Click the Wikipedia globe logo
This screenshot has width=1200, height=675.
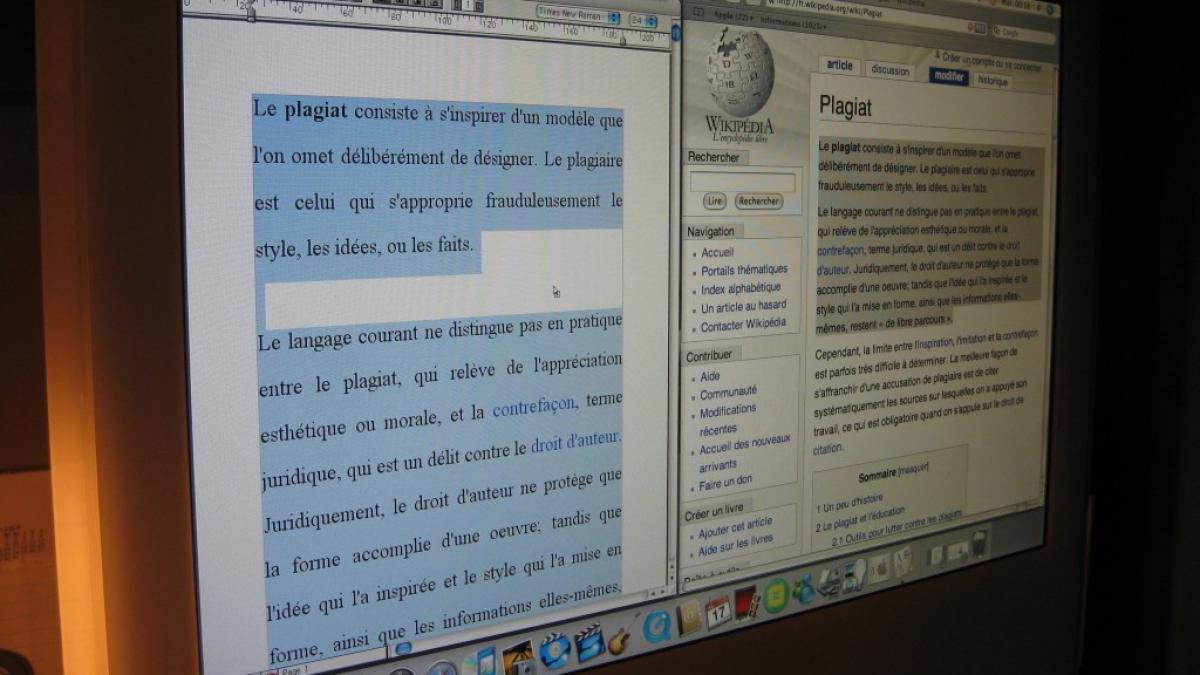[740, 76]
